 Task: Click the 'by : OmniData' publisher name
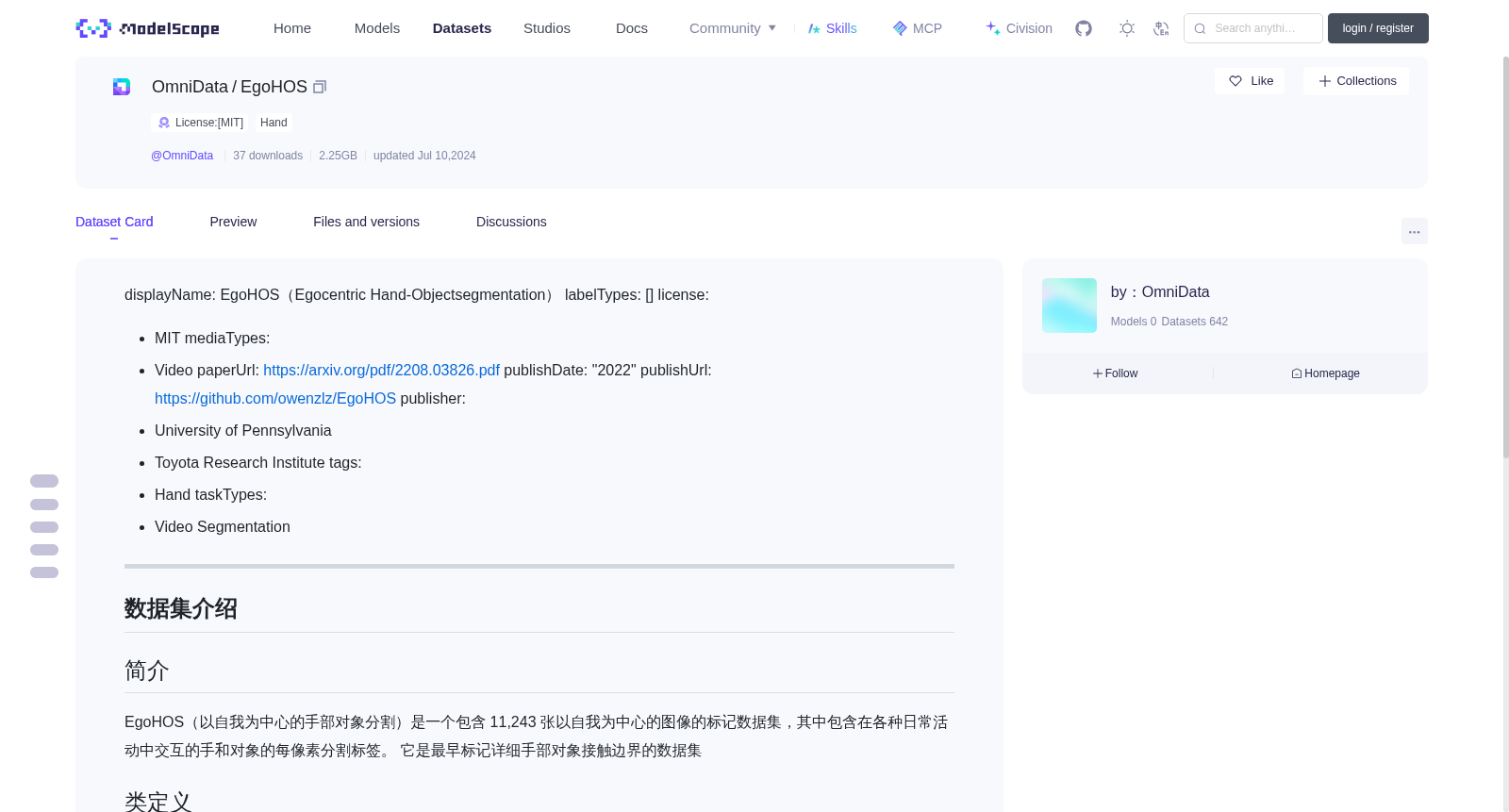point(1160,292)
